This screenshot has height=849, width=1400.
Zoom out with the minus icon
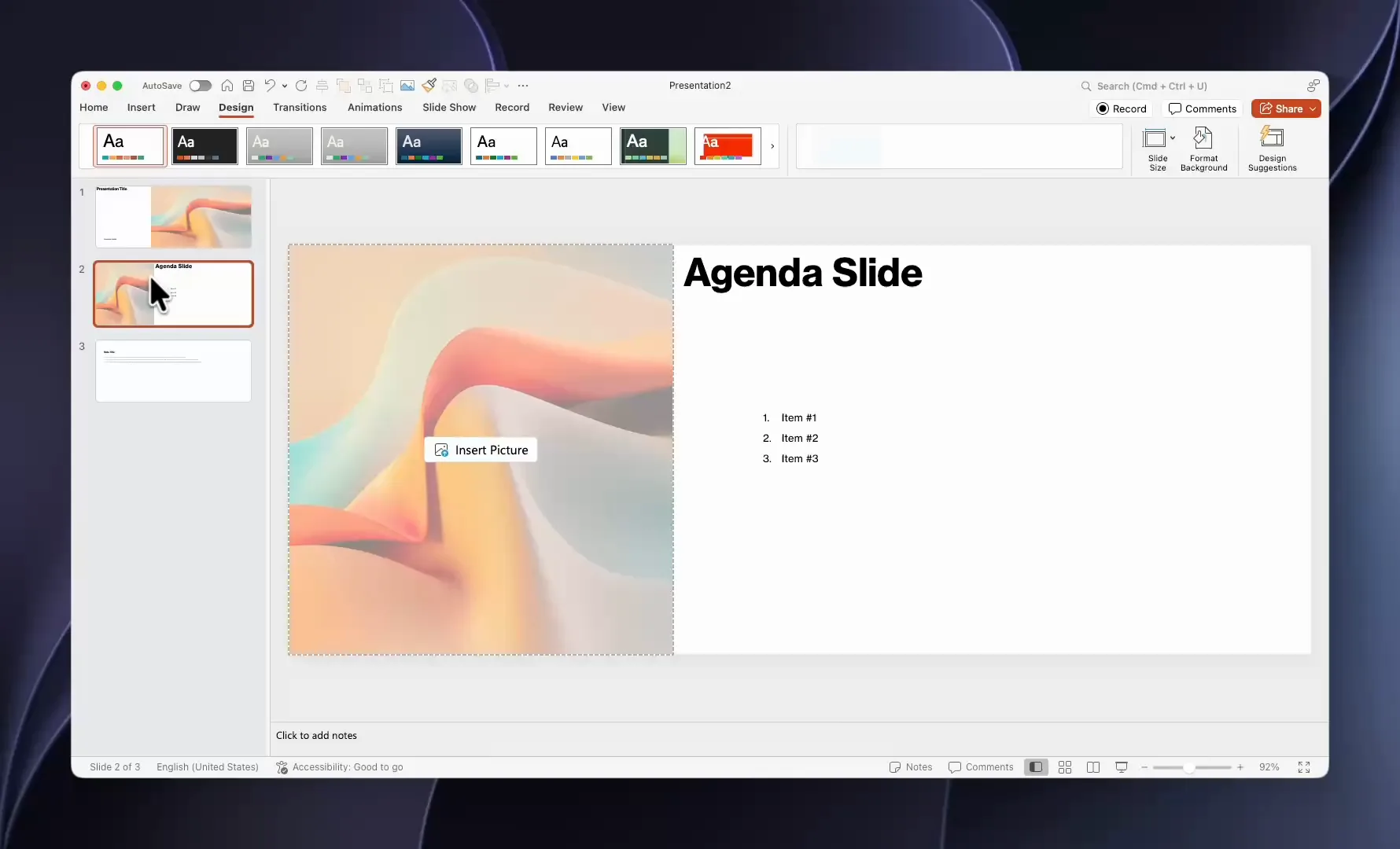click(1144, 767)
